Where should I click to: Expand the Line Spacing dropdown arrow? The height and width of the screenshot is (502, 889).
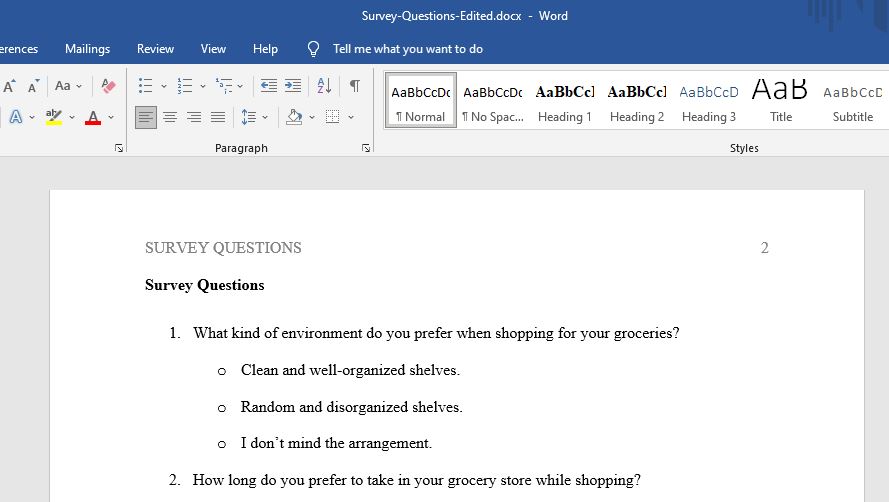point(265,117)
